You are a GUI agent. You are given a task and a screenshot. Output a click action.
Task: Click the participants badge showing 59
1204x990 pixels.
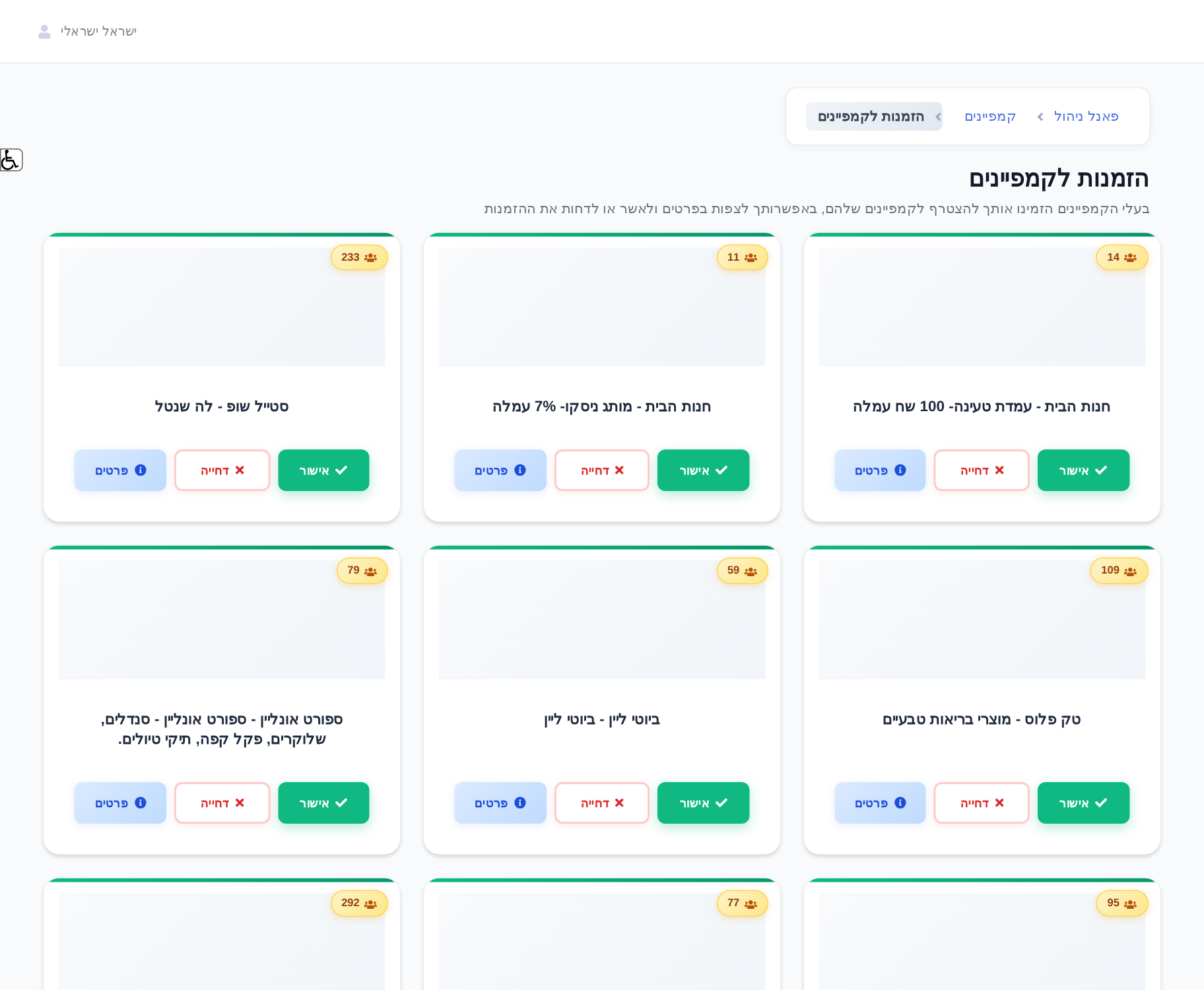coord(743,570)
